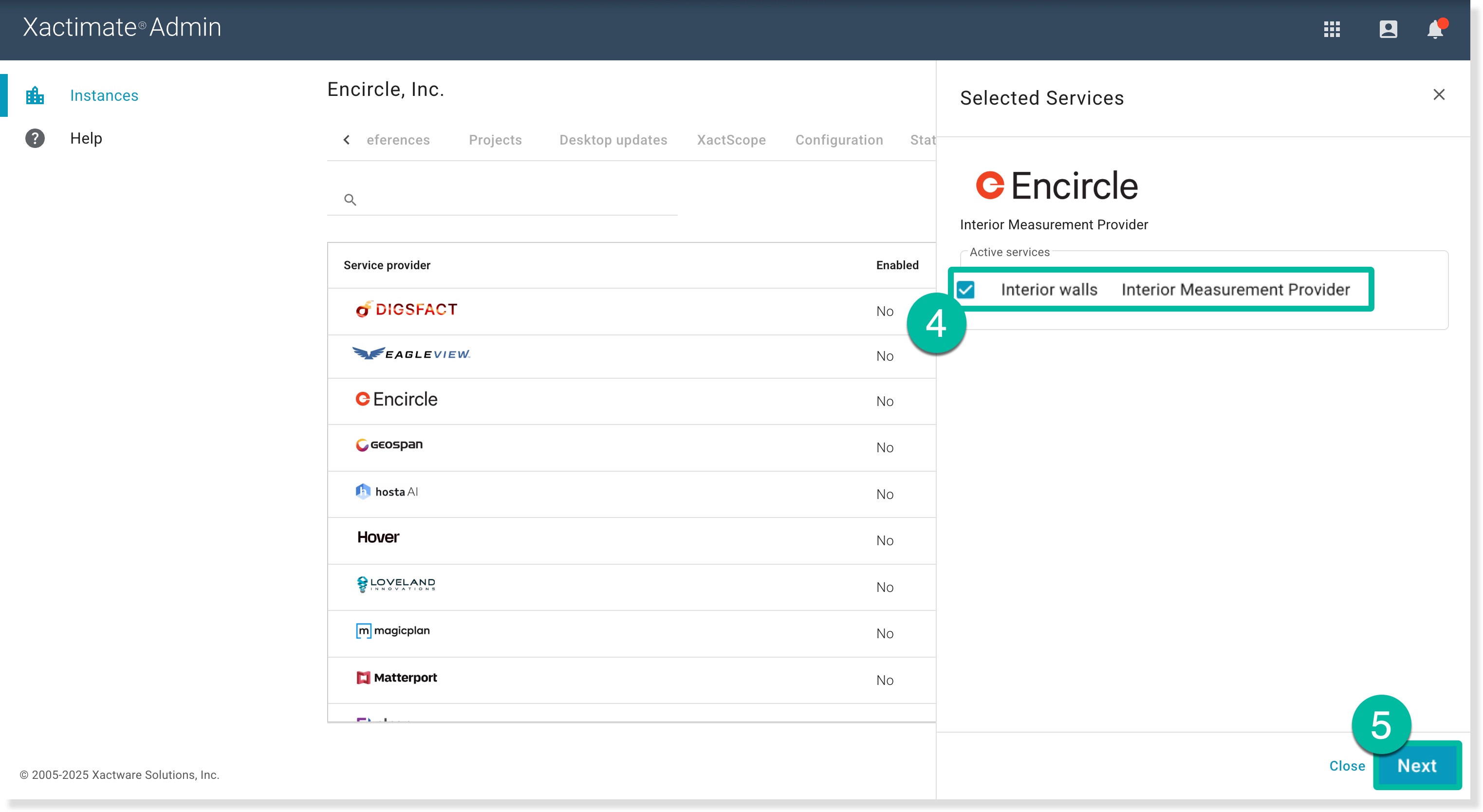Click the search magnifier icon
Image resolution: width=1483 pixels, height=812 pixels.
point(351,199)
